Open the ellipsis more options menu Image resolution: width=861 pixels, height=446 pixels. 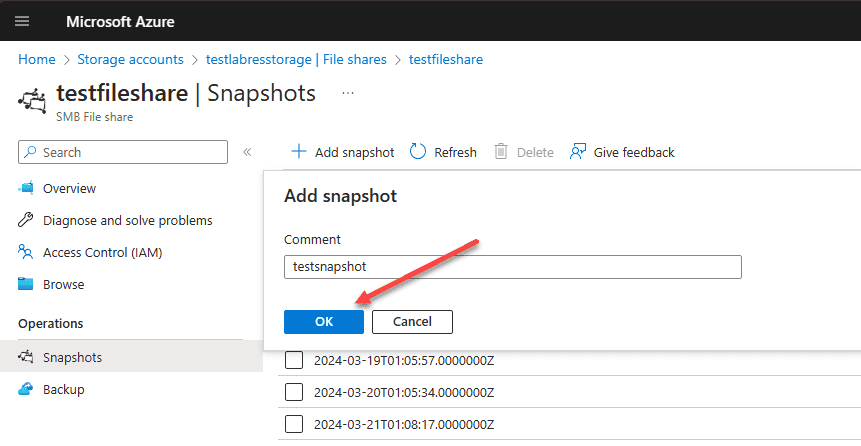click(348, 93)
